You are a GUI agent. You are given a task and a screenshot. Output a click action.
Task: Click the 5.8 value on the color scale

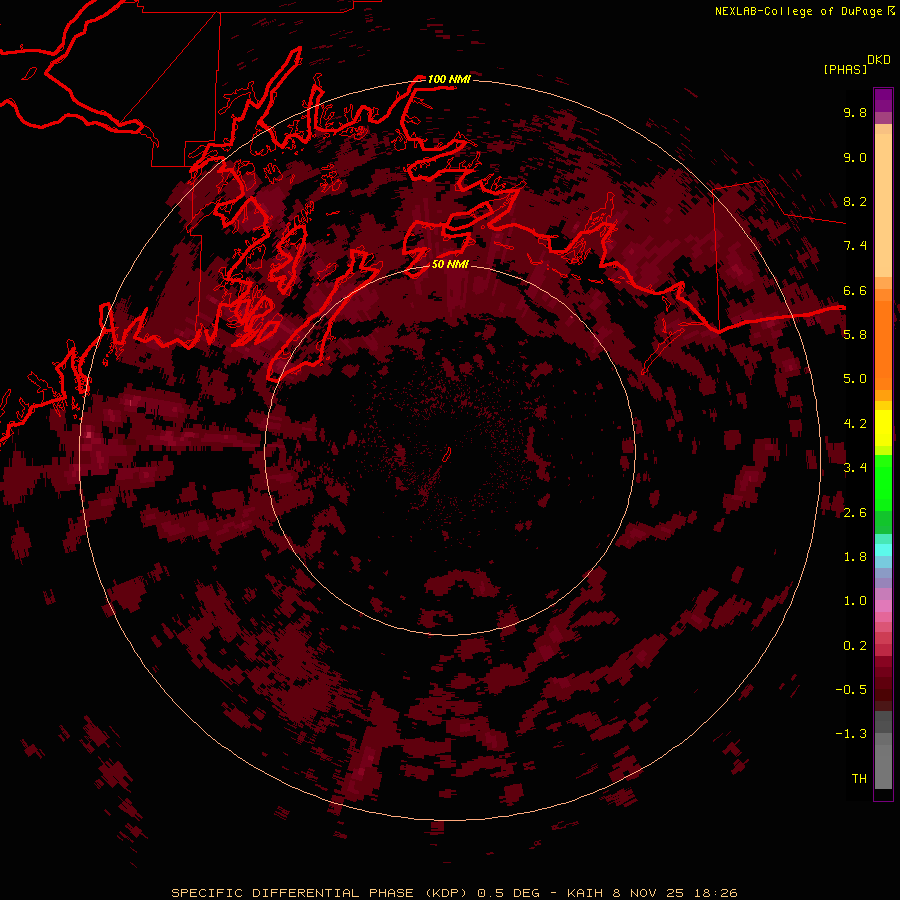point(855,334)
